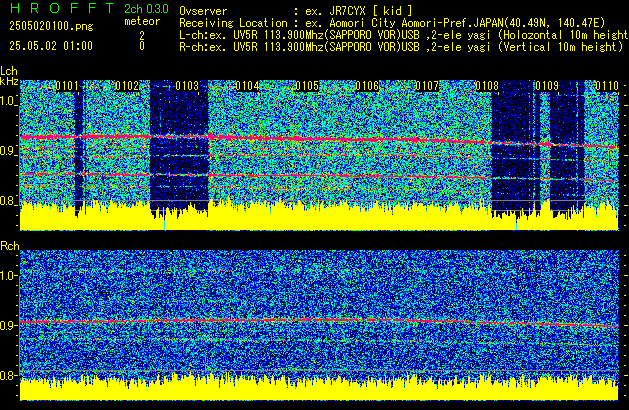The width and height of the screenshot is (629, 410).
Task: Click the meteor count value 0
Action: pyautogui.click(x=142, y=46)
